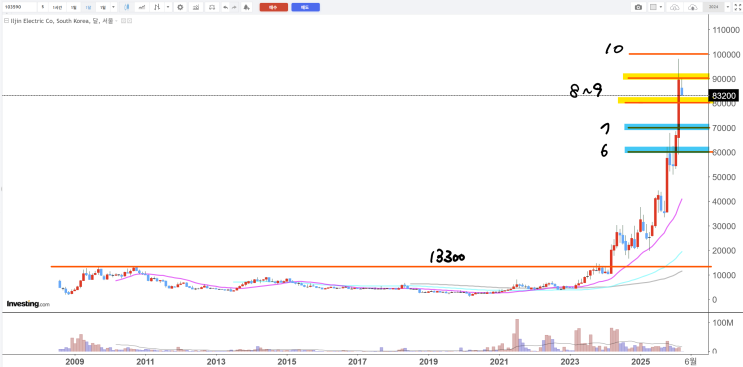
Task: Open the chart style dropdown arrow
Action: coord(168,7)
